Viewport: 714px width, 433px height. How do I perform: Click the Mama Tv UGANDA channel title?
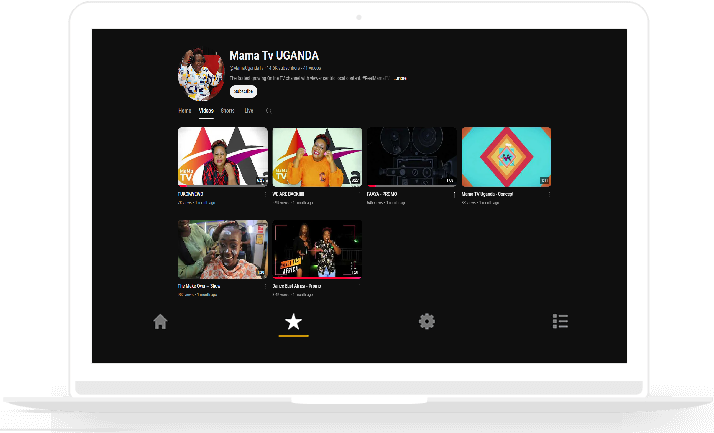[x=274, y=56]
